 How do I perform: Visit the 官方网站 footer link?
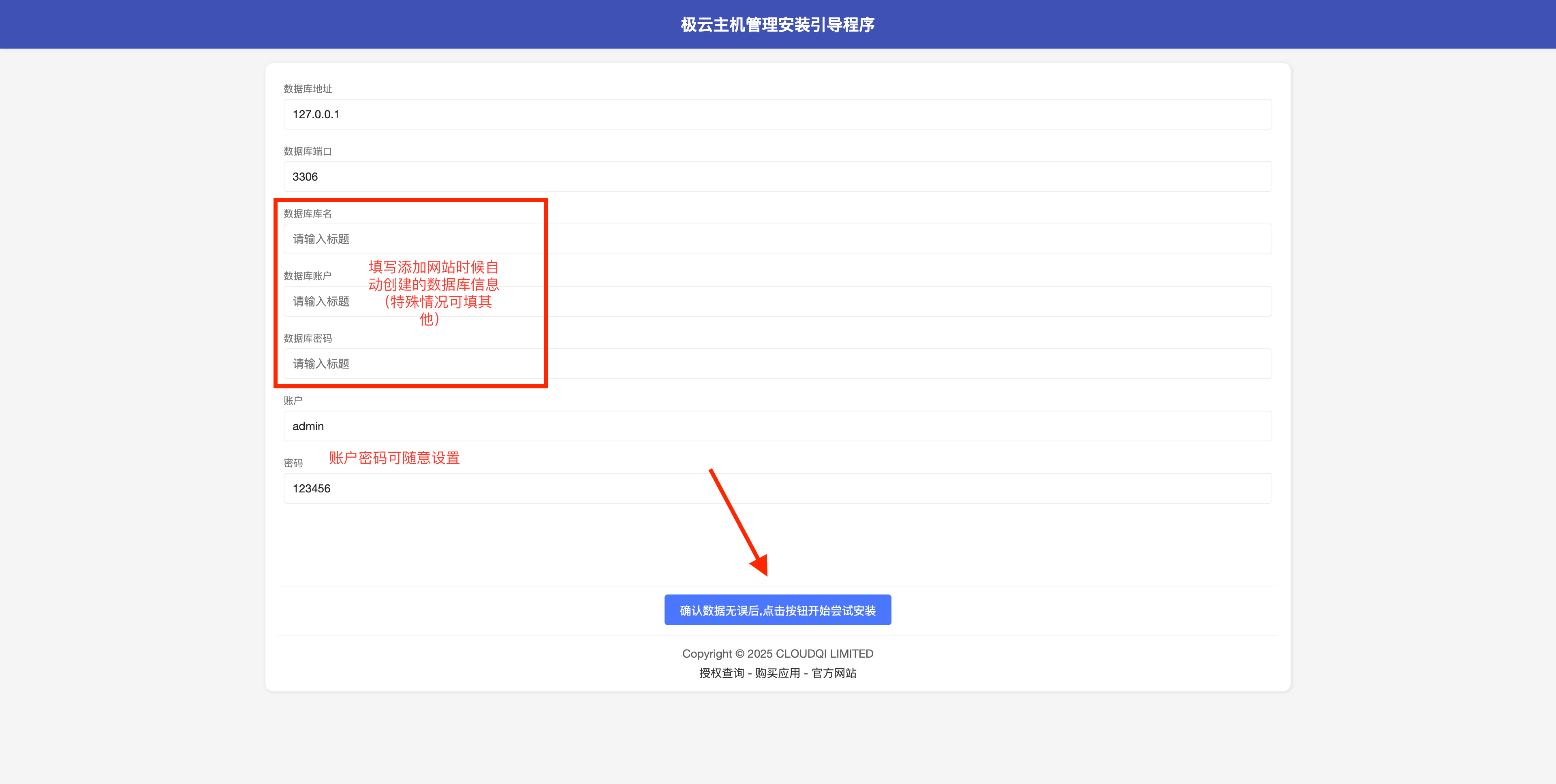tap(834, 673)
